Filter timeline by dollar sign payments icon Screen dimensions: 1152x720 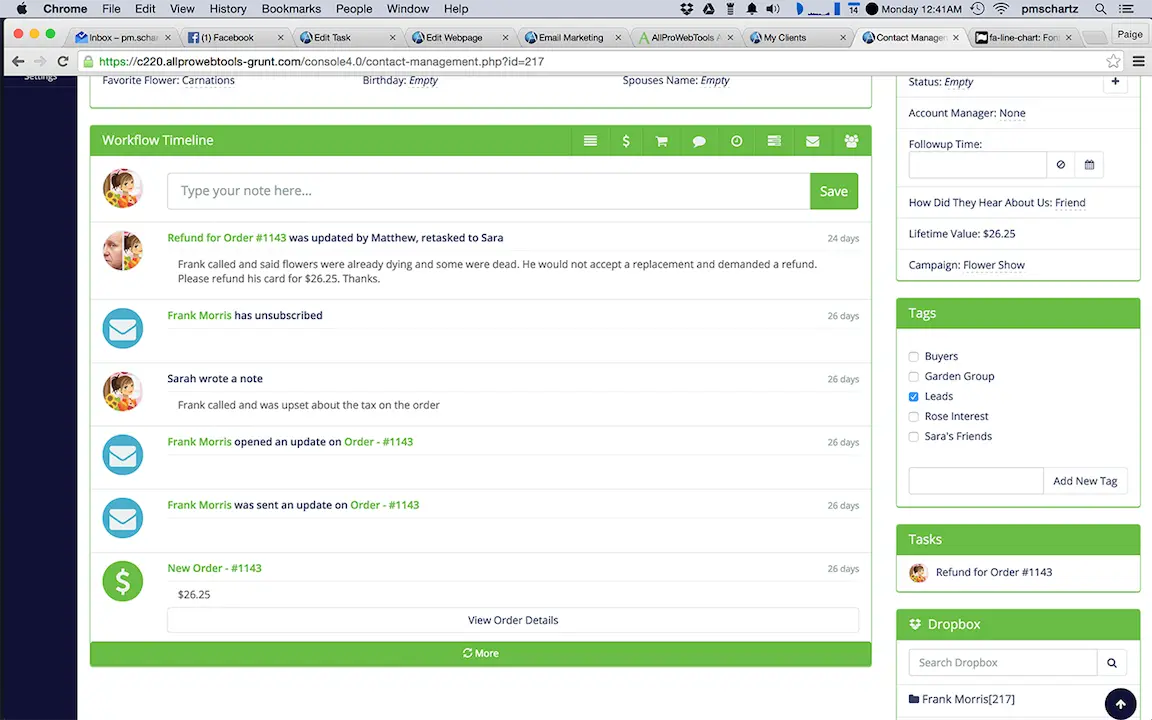(x=626, y=140)
